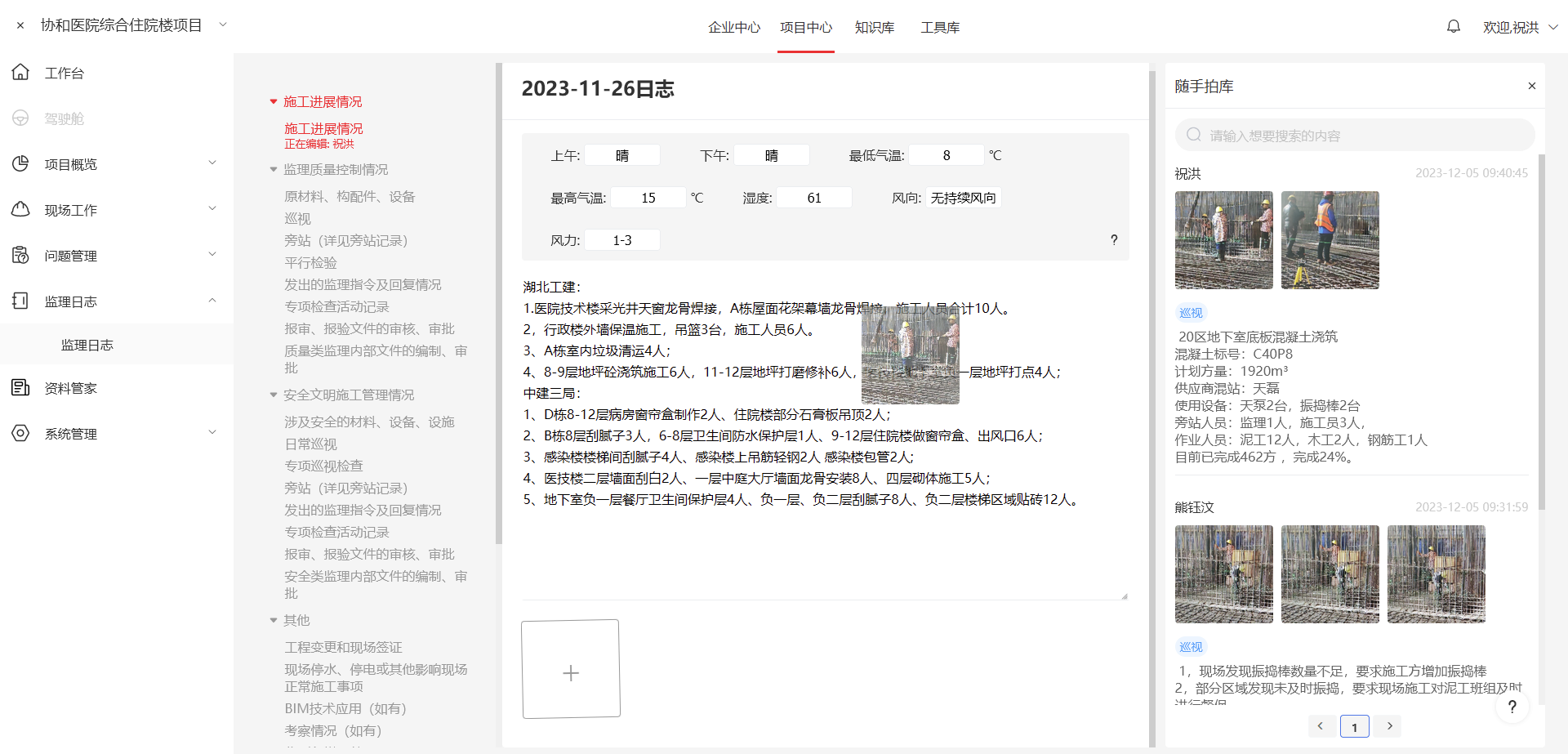
Task: Click the photo library search box
Action: (1355, 135)
